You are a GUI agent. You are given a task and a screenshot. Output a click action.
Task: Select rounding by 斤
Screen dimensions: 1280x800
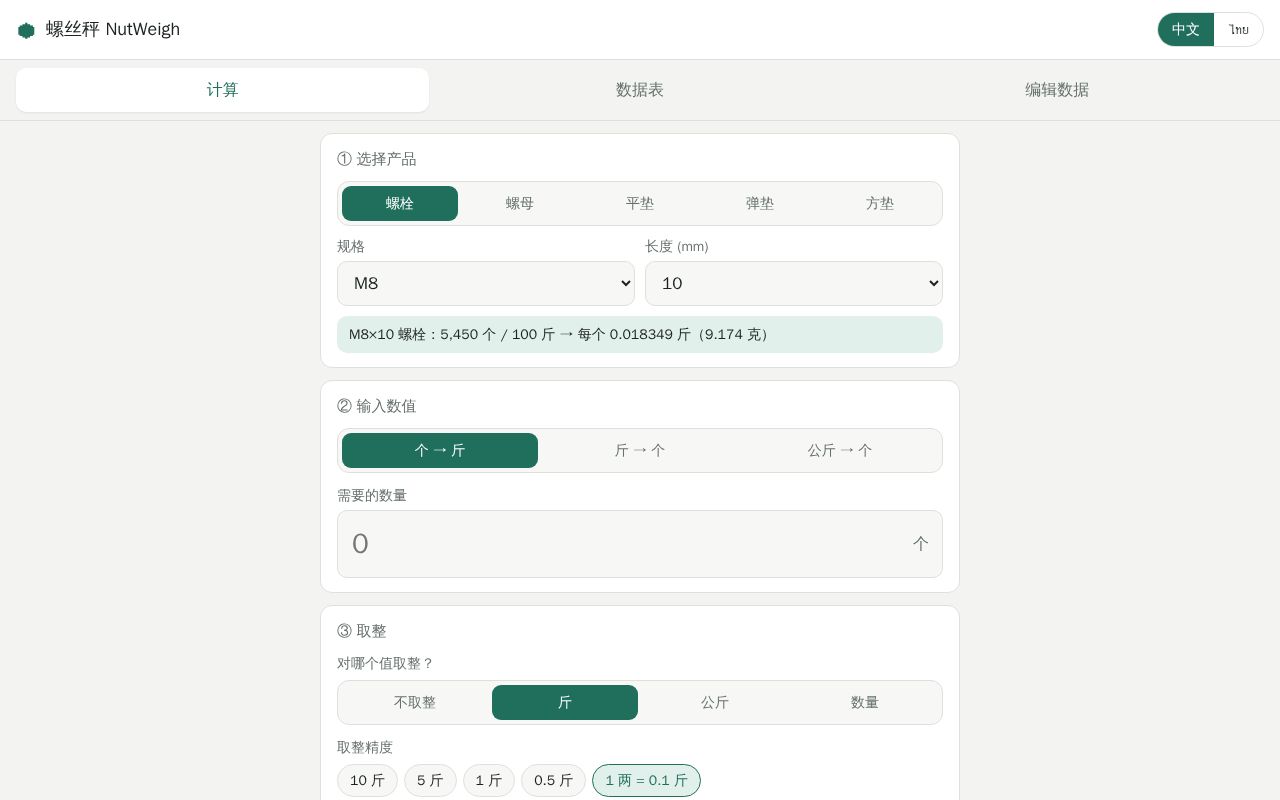[565, 702]
